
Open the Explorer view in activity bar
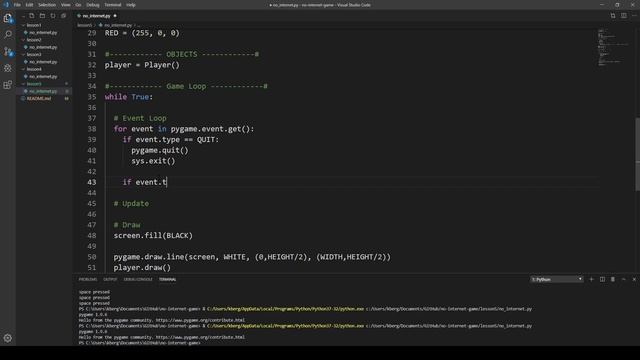pyautogui.click(x=8, y=18)
